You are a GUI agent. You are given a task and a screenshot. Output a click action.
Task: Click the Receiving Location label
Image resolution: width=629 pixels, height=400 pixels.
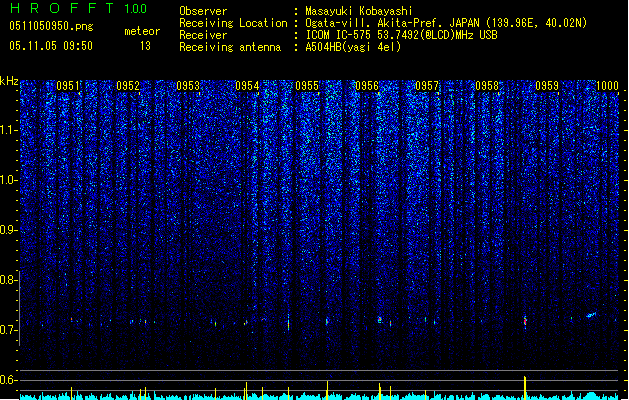tap(233, 23)
